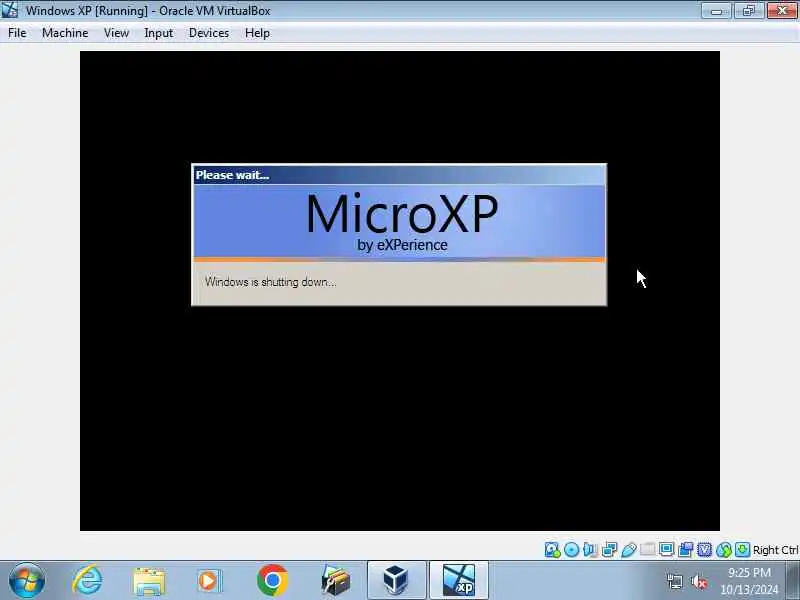Click the shared folders status icon
Screen dimensions: 800x600
(647, 549)
